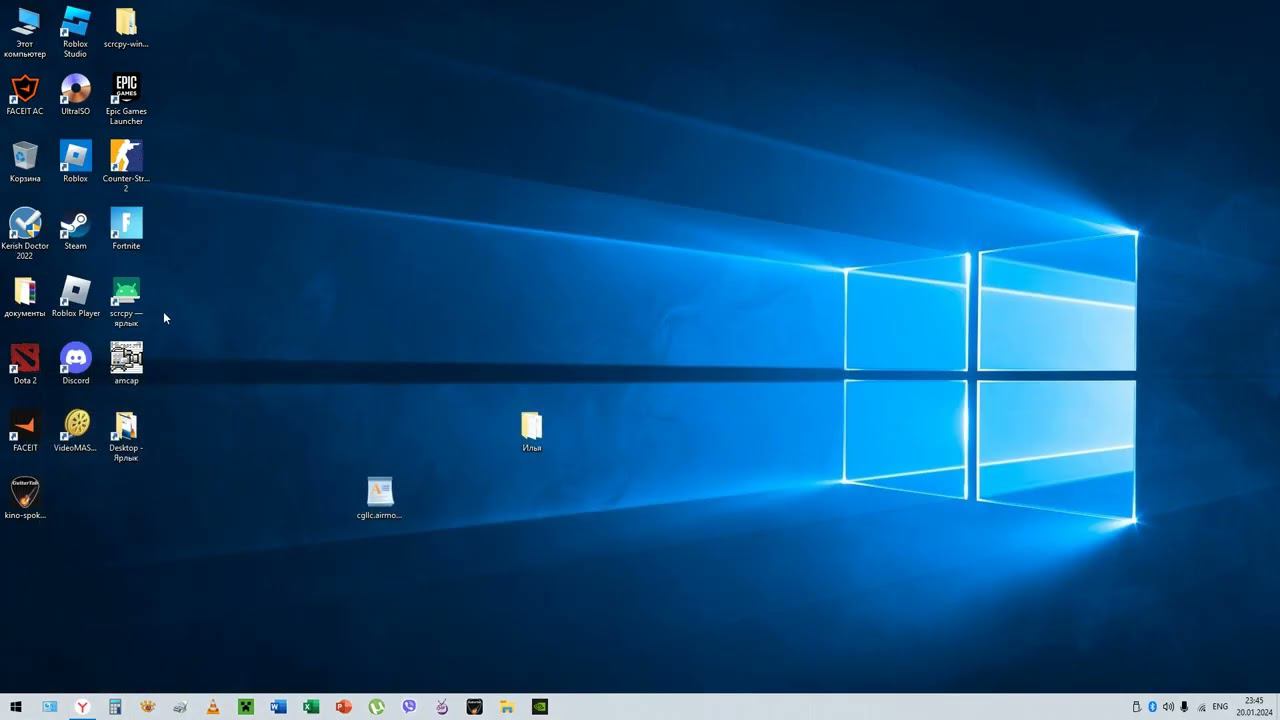
Task: Click the USB safely remove hardware icon
Action: click(x=1136, y=707)
